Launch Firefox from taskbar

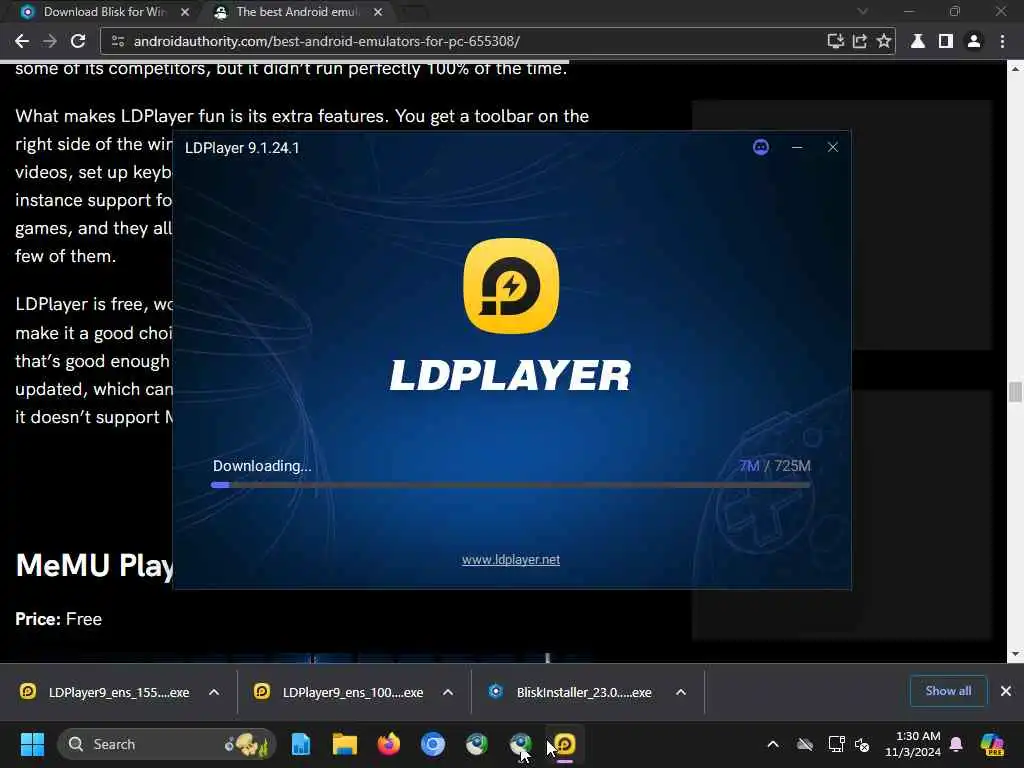click(389, 744)
